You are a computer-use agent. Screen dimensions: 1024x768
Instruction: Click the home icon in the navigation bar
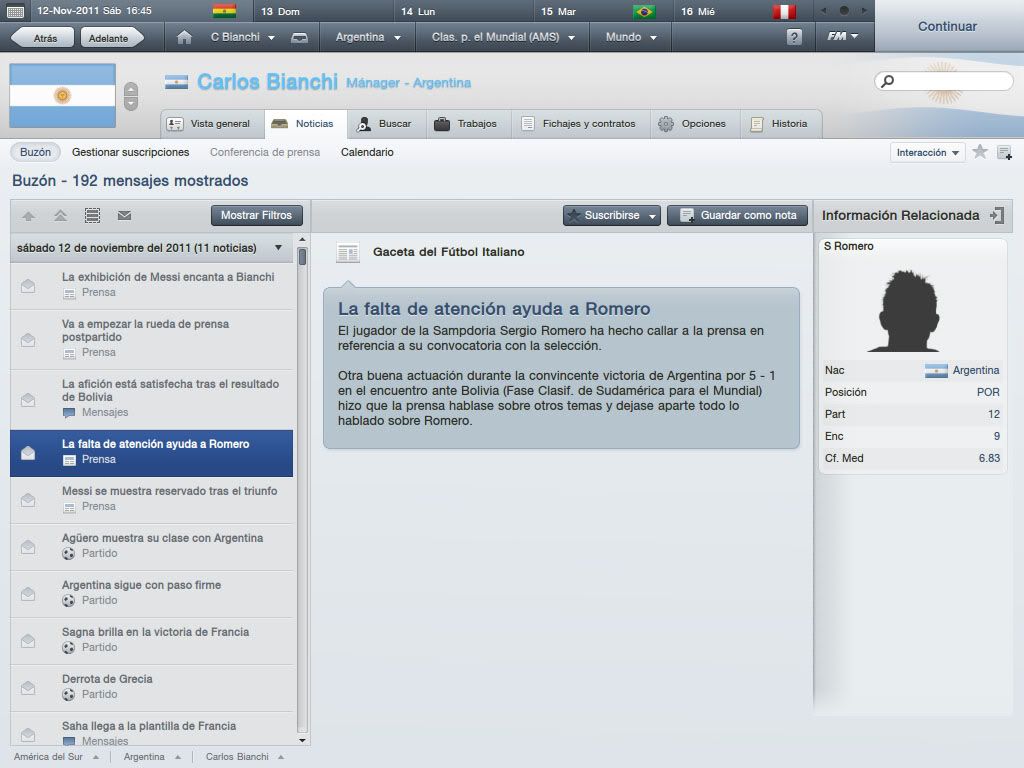[x=184, y=37]
